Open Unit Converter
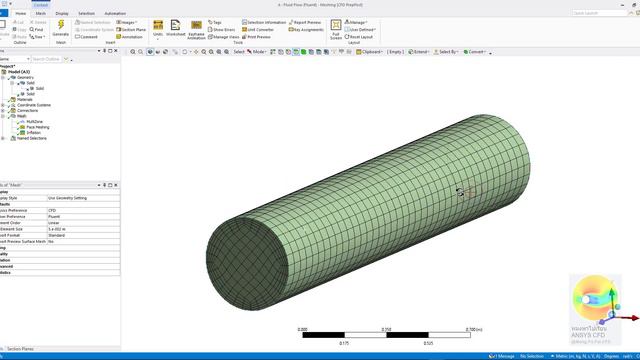Screen dimensions: 640x360 [x=258, y=30]
